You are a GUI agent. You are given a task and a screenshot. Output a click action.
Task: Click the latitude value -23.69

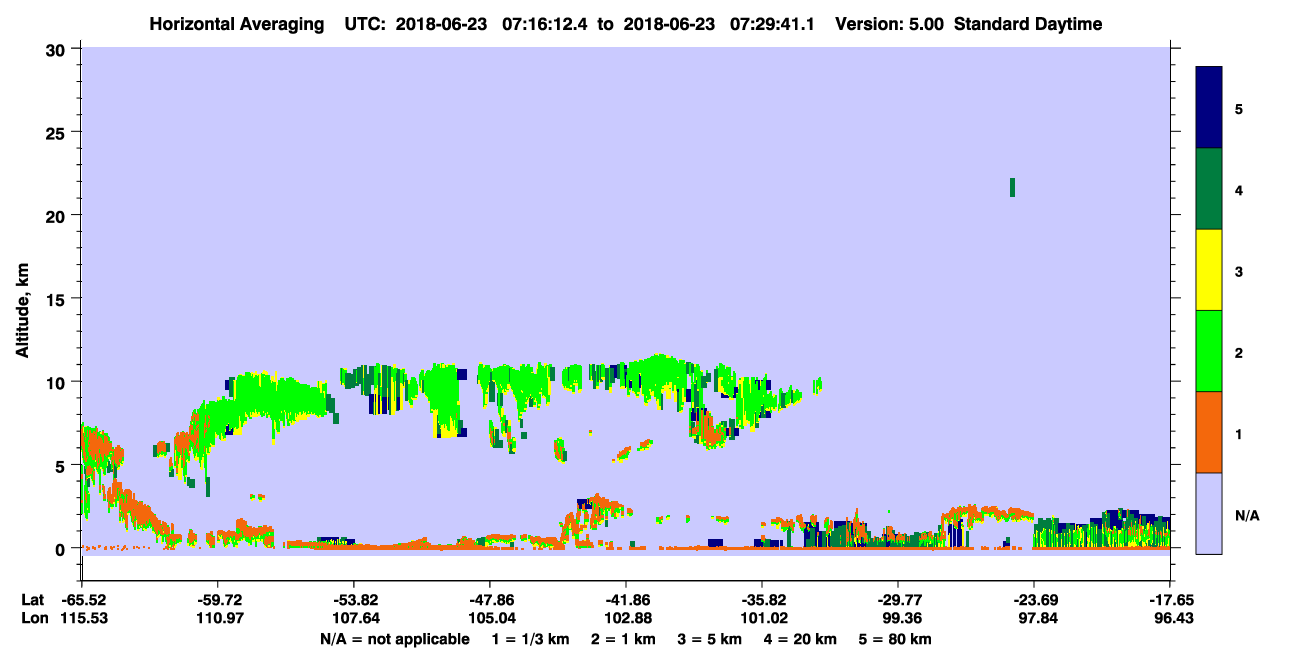click(x=1033, y=600)
